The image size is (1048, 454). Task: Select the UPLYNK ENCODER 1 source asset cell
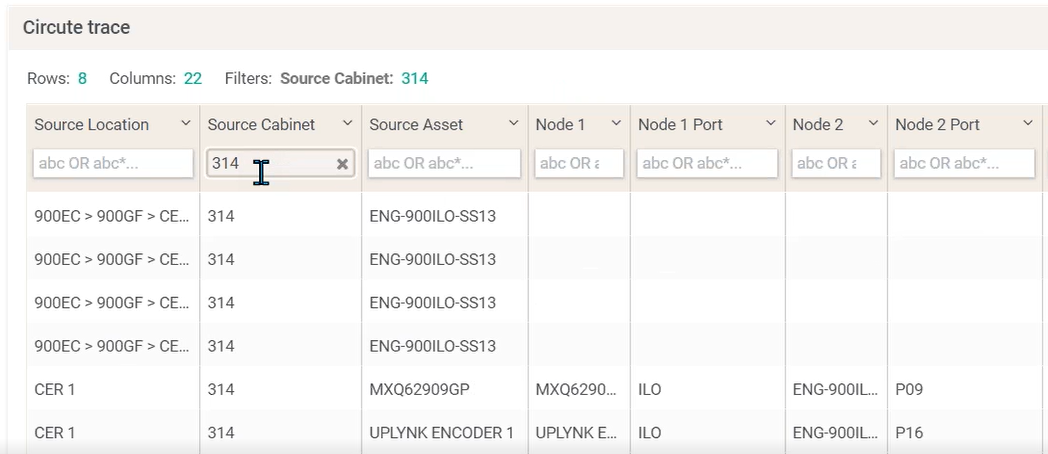444,433
